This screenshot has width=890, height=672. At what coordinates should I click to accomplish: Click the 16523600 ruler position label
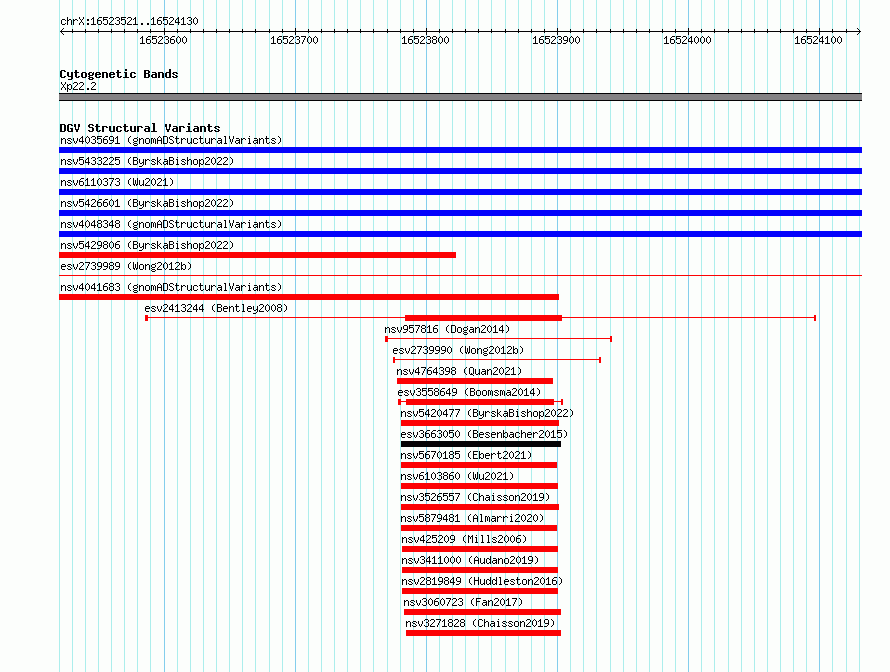(x=163, y=40)
